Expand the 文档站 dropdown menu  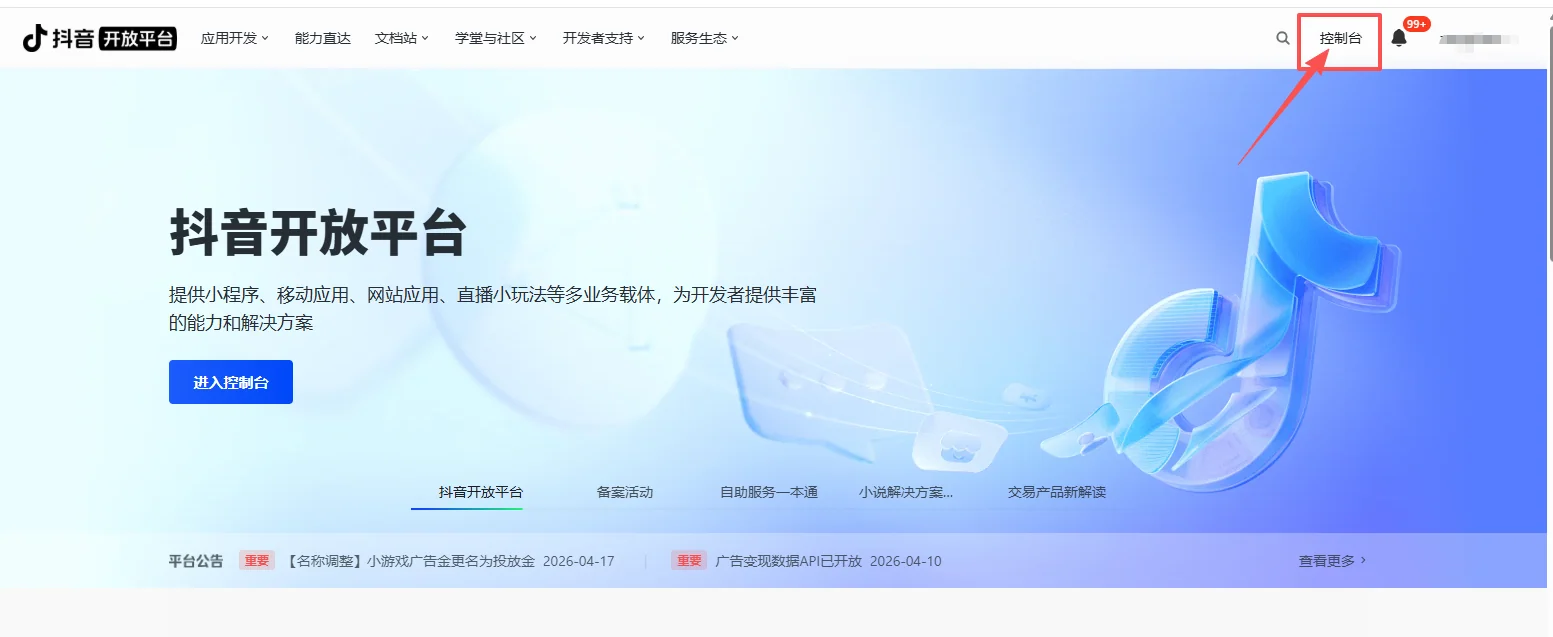[x=402, y=38]
